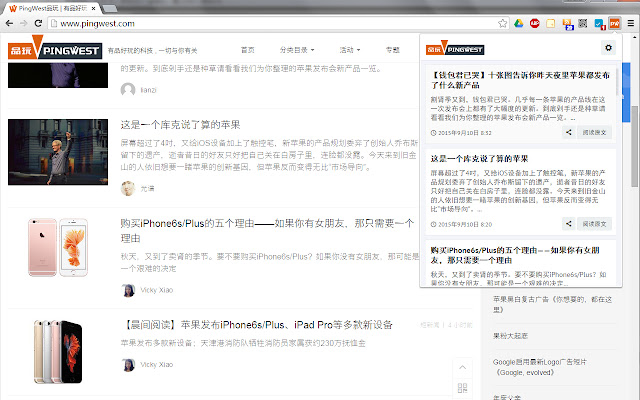
Task: Select the PingWest品玩 browser tab
Action: (52, 8)
